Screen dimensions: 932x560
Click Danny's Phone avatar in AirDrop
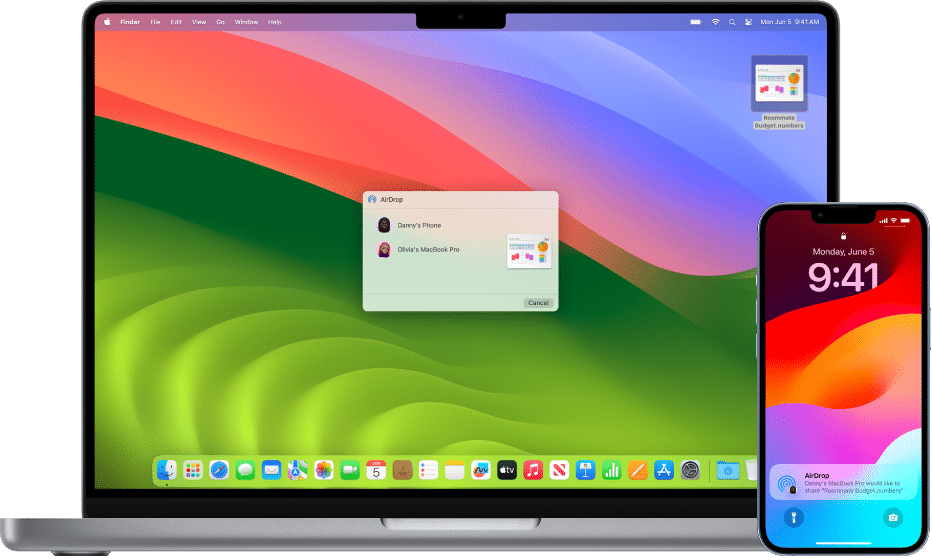pyautogui.click(x=384, y=225)
